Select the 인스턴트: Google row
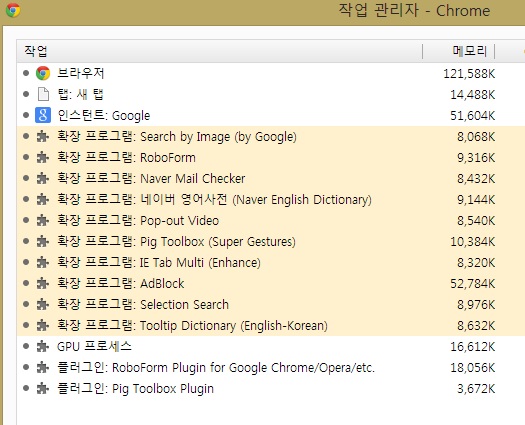The height and width of the screenshot is (425, 525). click(x=271, y=116)
